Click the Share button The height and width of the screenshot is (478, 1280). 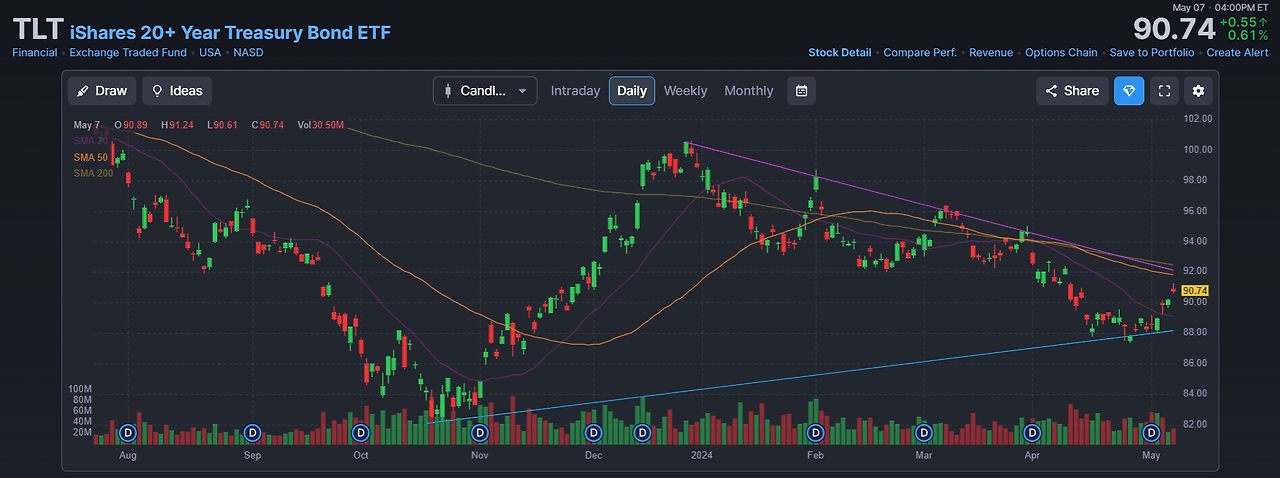(1072, 91)
